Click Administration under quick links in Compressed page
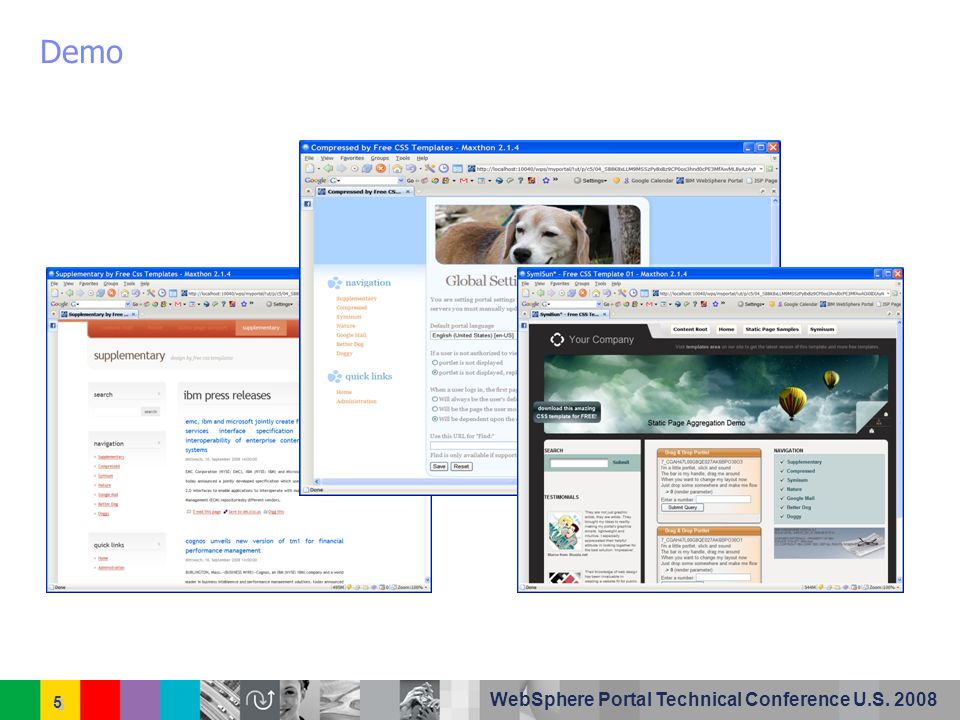 tap(356, 402)
